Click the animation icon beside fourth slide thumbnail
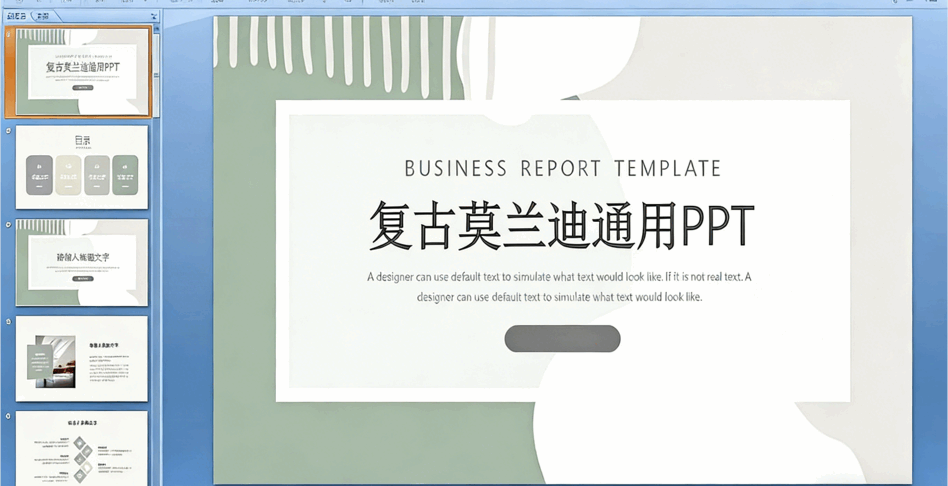The image size is (948, 486). (9, 322)
